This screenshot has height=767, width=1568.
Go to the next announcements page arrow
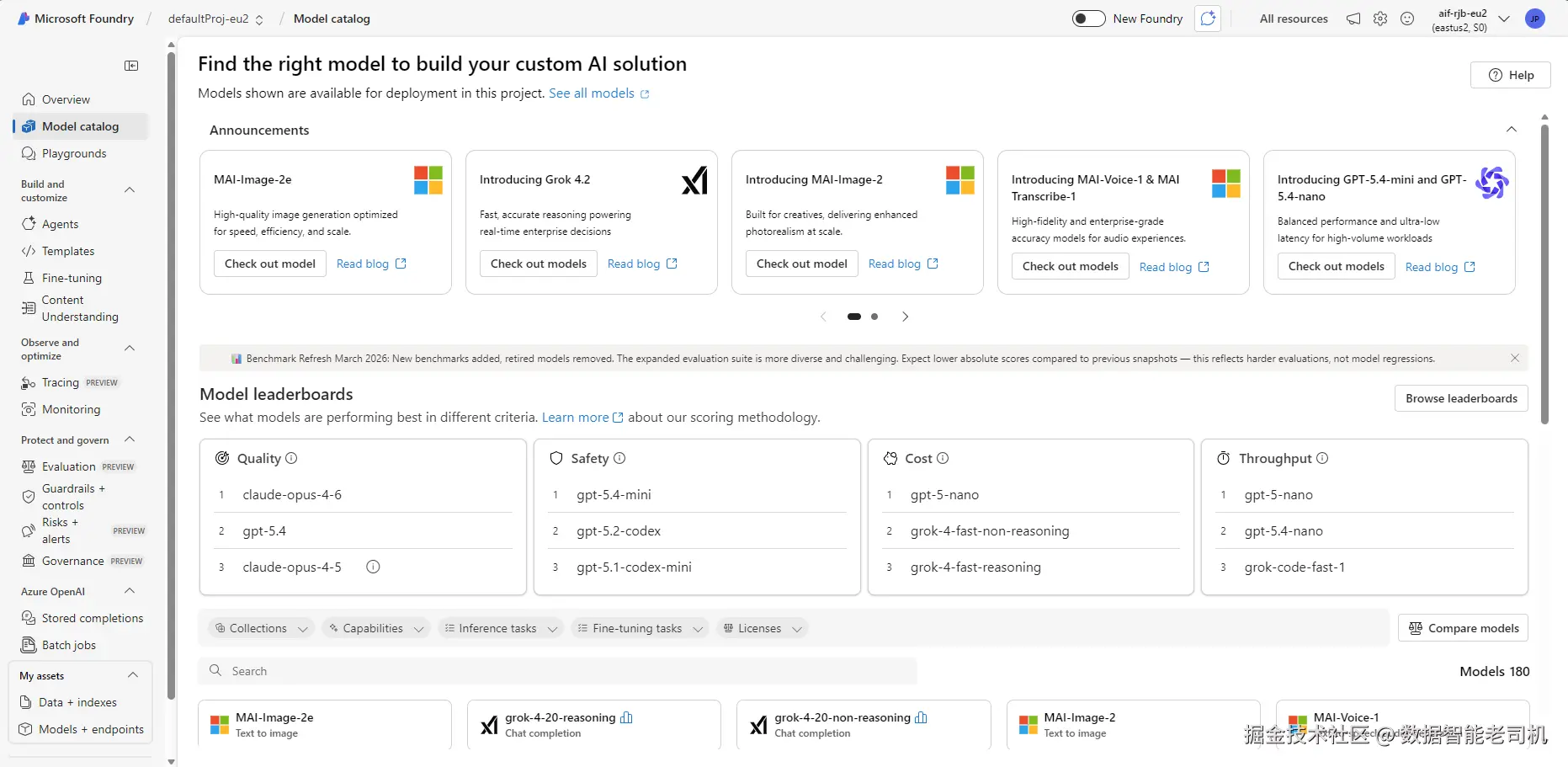[905, 317]
